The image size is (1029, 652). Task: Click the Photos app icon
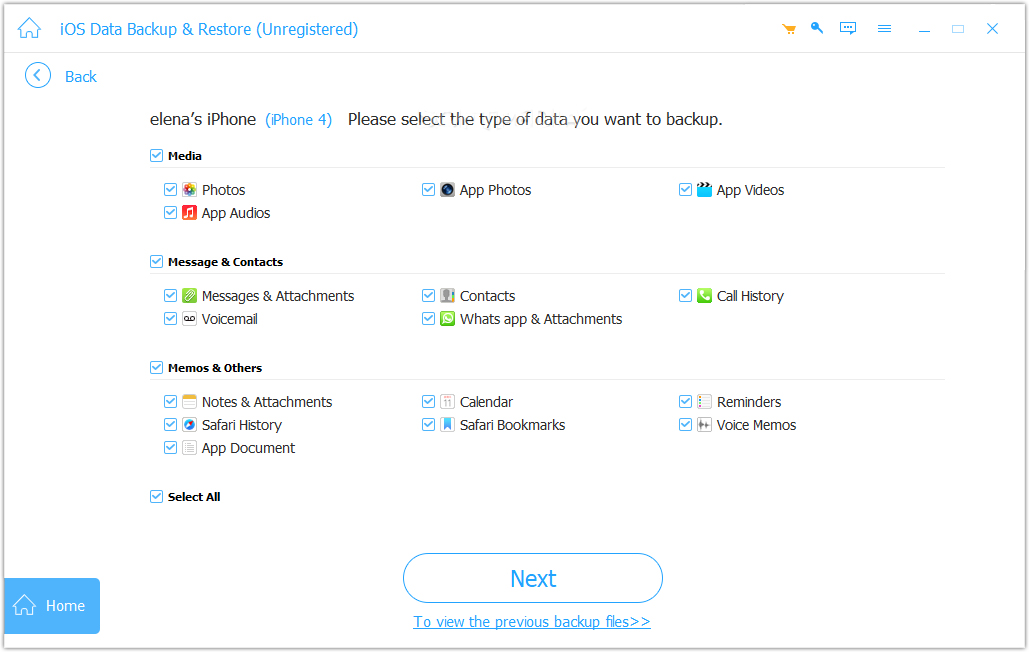pyautogui.click(x=189, y=190)
